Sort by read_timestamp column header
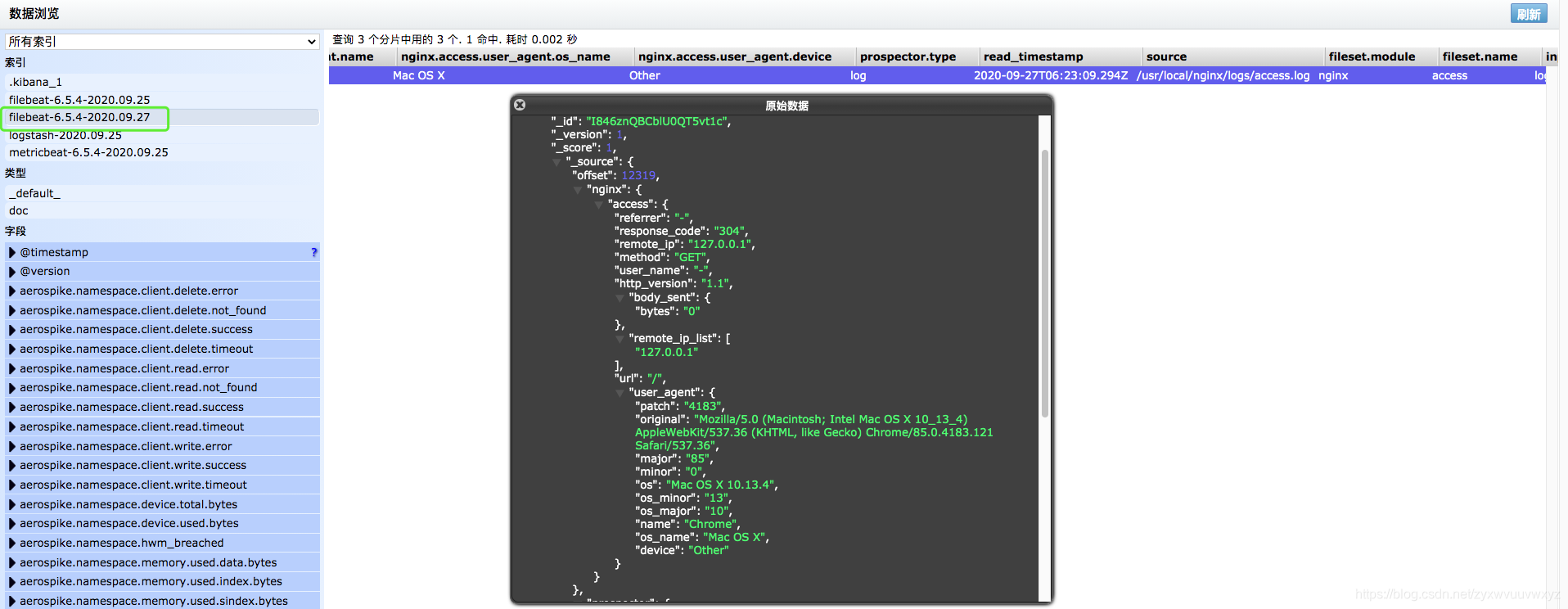Image resolution: width=1568 pixels, height=609 pixels. (1060, 56)
